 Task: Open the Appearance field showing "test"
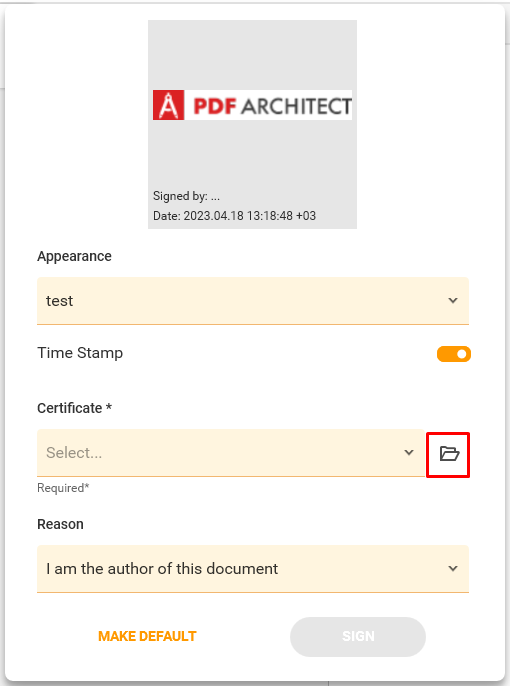click(253, 301)
